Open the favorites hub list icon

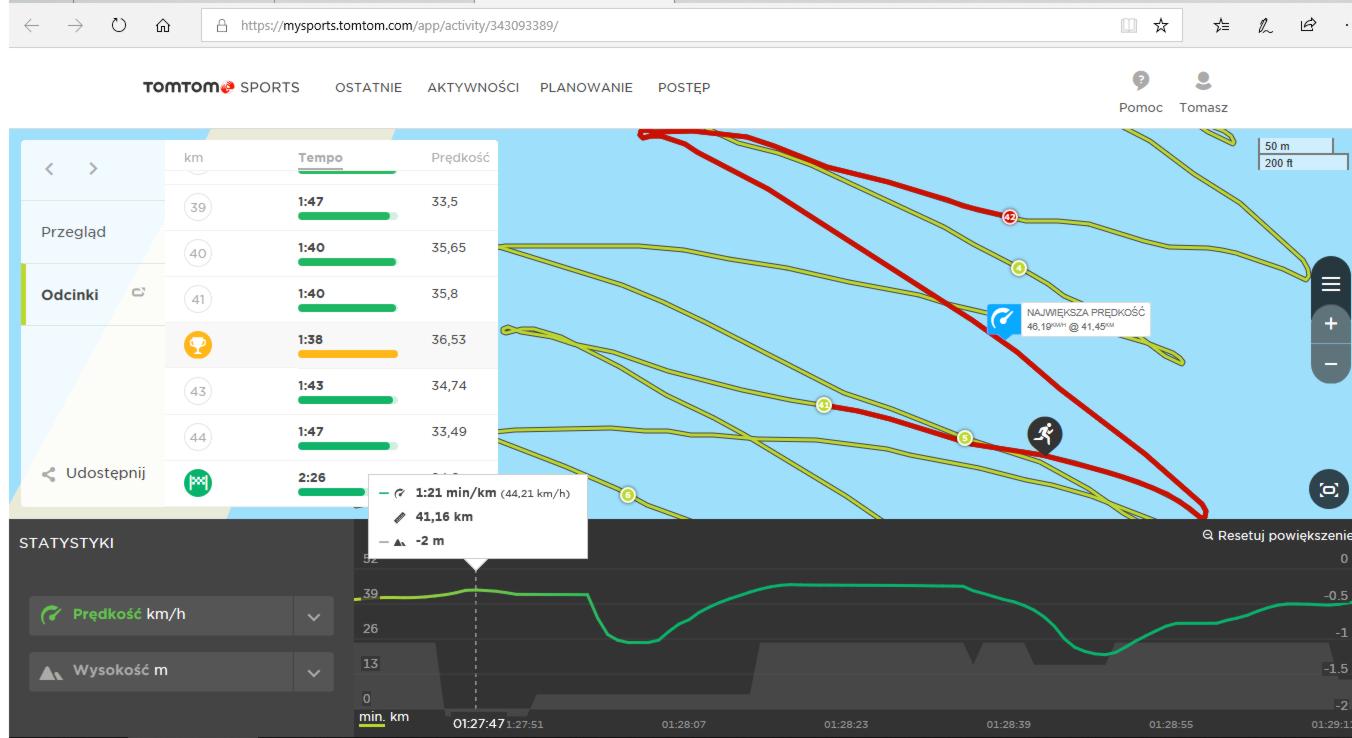(1222, 26)
